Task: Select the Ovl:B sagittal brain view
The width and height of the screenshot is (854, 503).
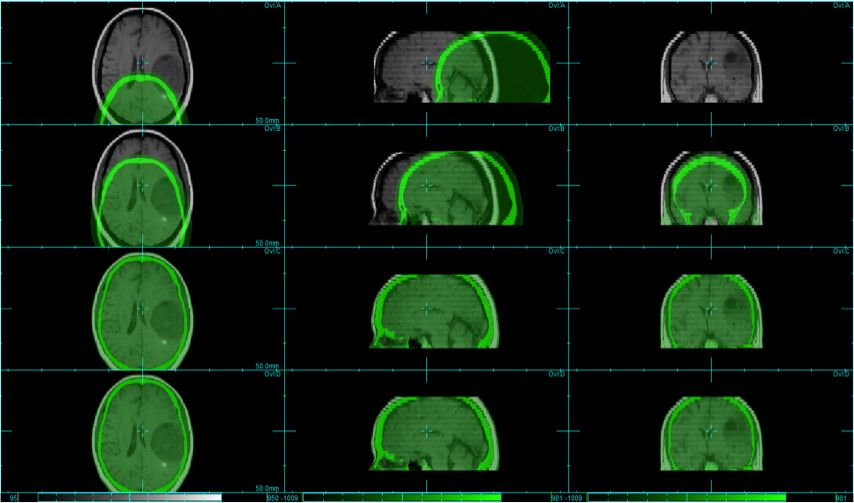Action: (x=426, y=186)
